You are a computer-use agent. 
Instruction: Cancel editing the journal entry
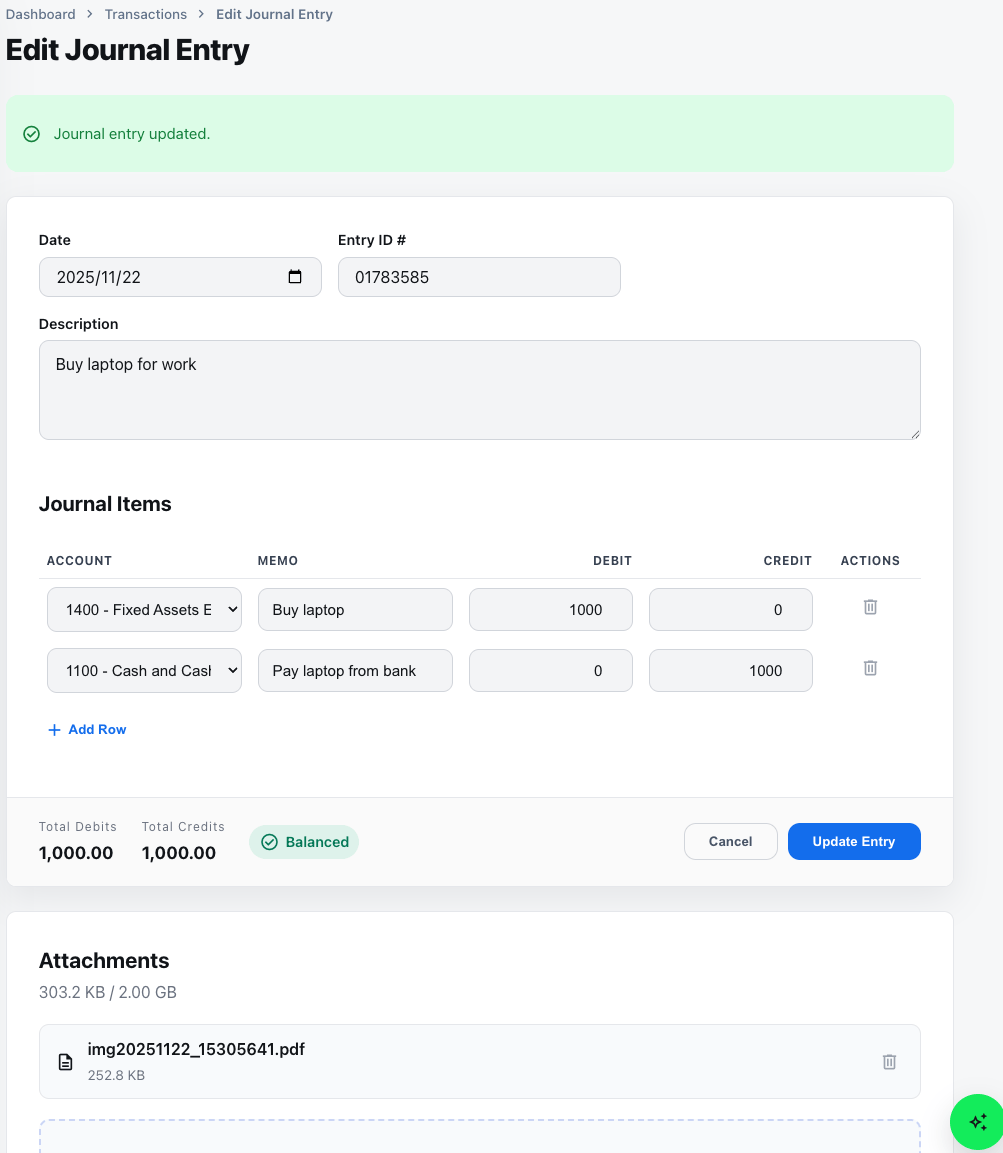[x=730, y=842]
